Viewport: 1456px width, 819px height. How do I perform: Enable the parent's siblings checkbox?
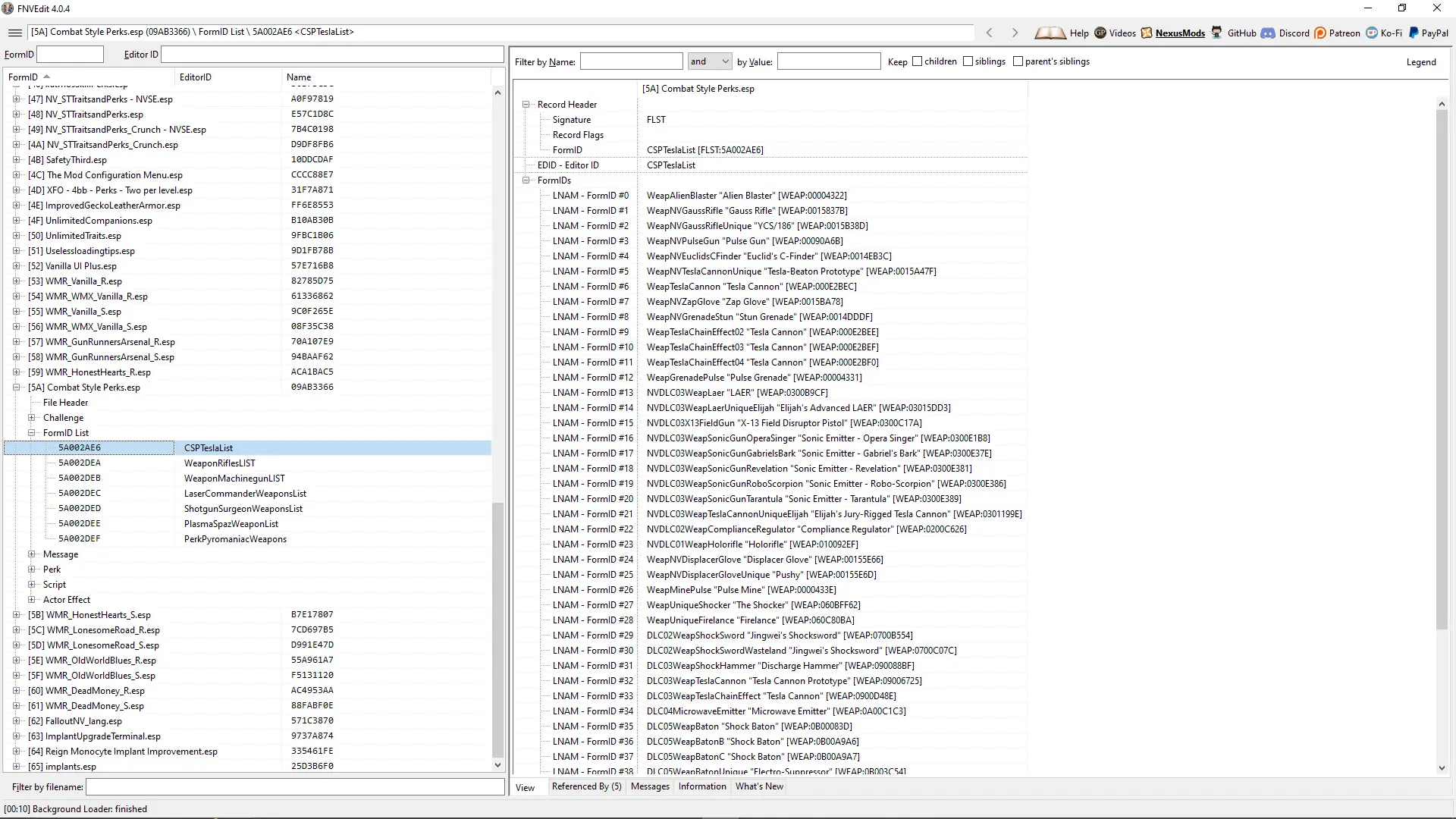pos(1018,61)
